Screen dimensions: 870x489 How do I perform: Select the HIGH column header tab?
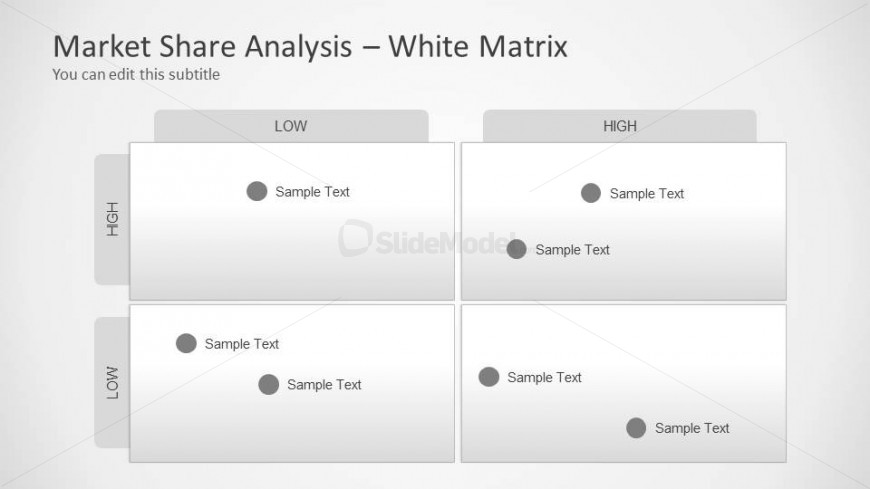click(x=620, y=126)
